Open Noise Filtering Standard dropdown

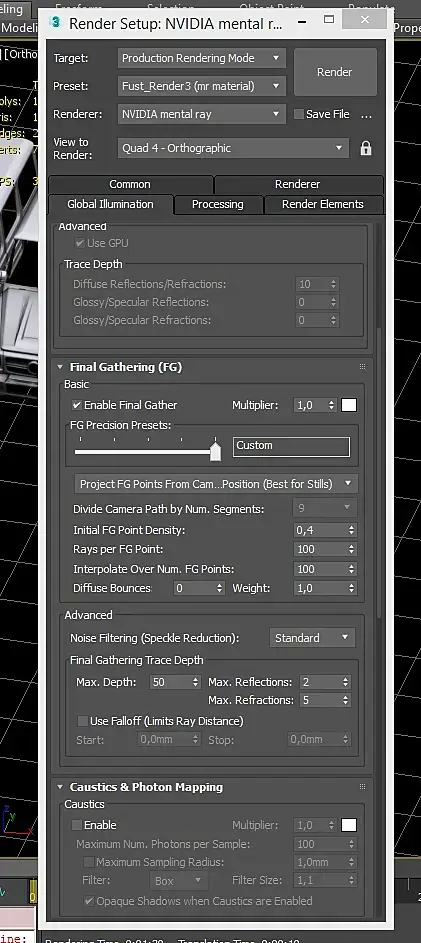click(x=312, y=637)
